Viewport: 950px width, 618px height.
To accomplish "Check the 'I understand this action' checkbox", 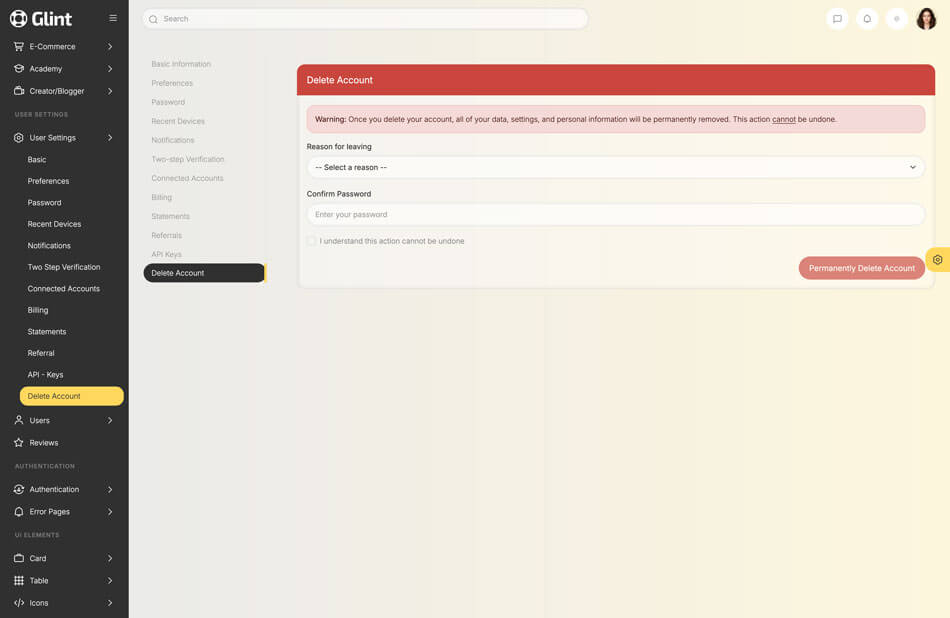I will pyautogui.click(x=312, y=241).
